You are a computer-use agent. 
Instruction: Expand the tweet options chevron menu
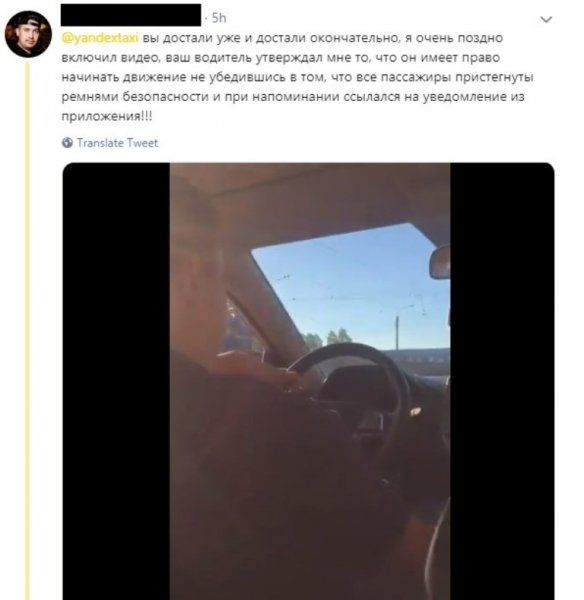[546, 19]
